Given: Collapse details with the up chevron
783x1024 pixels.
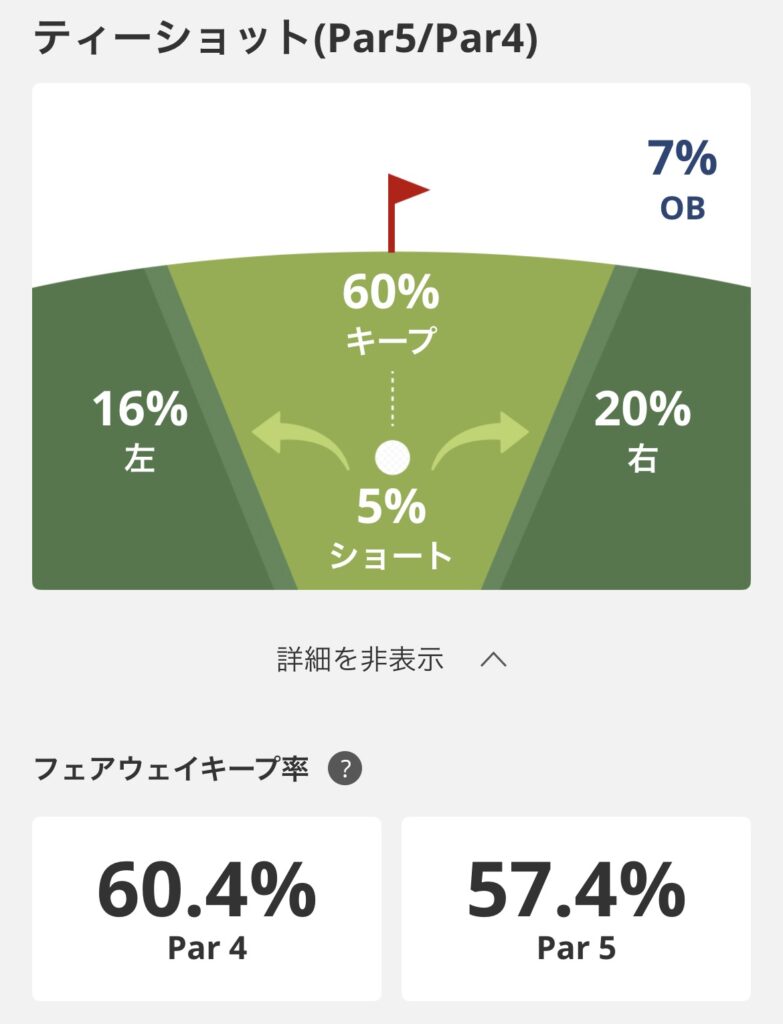Looking at the screenshot, I should (494, 660).
